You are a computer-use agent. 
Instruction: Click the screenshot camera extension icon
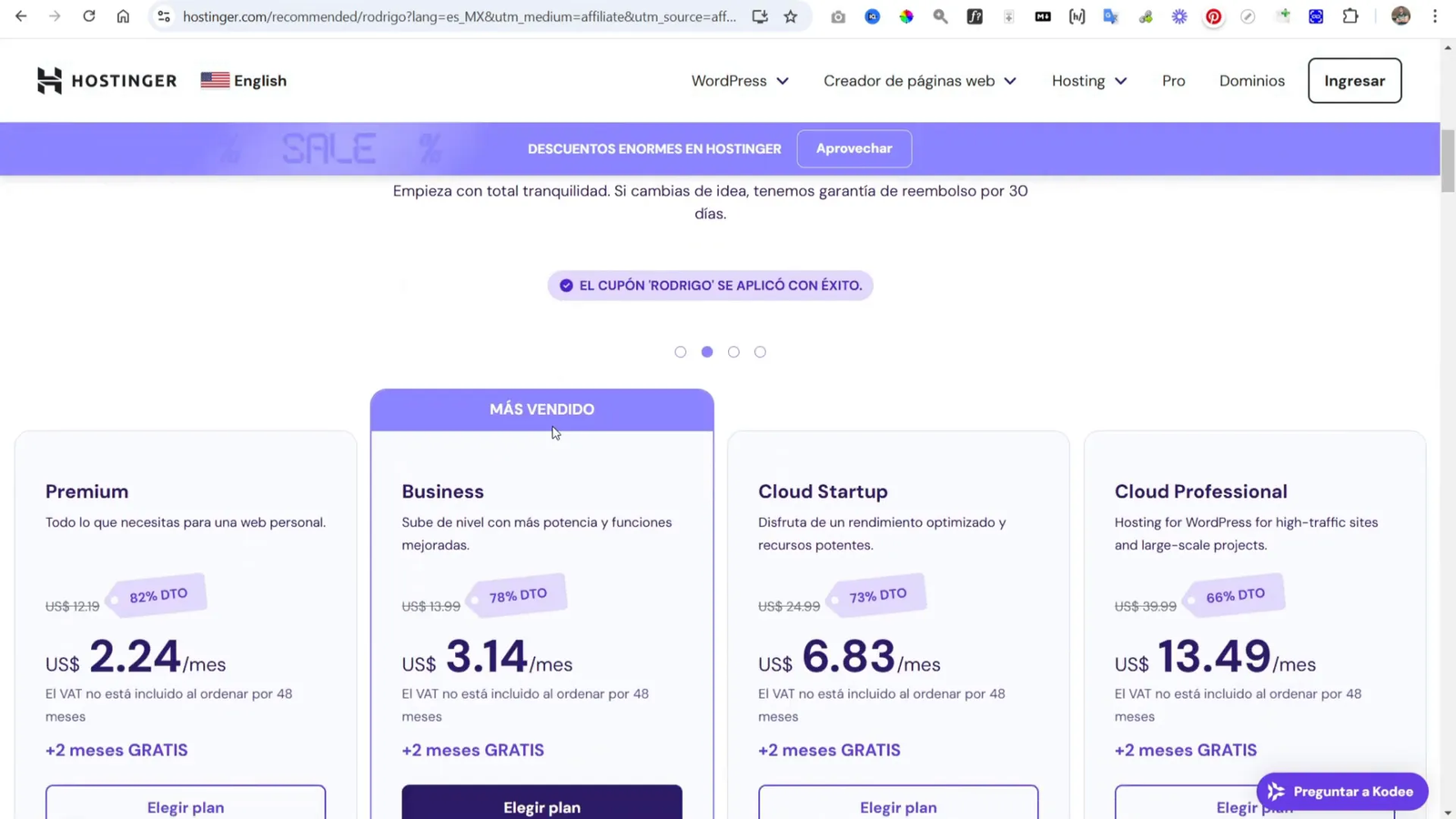coord(838,16)
